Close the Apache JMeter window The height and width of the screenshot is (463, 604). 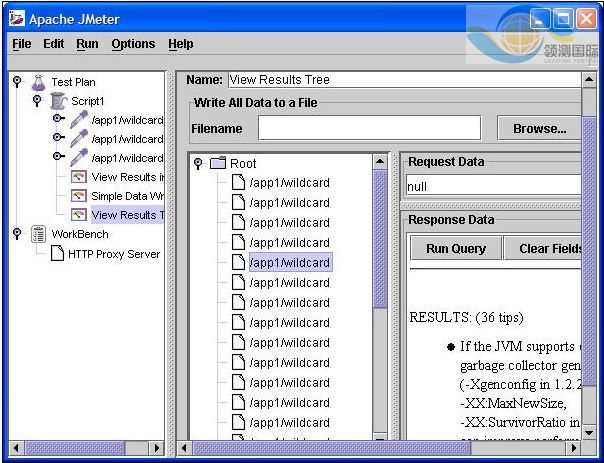coord(586,18)
